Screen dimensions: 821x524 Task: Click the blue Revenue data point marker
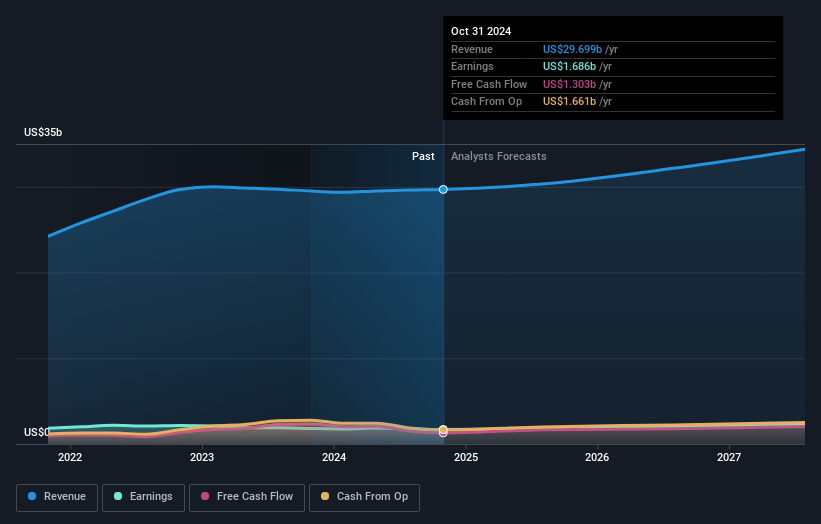[x=443, y=189]
